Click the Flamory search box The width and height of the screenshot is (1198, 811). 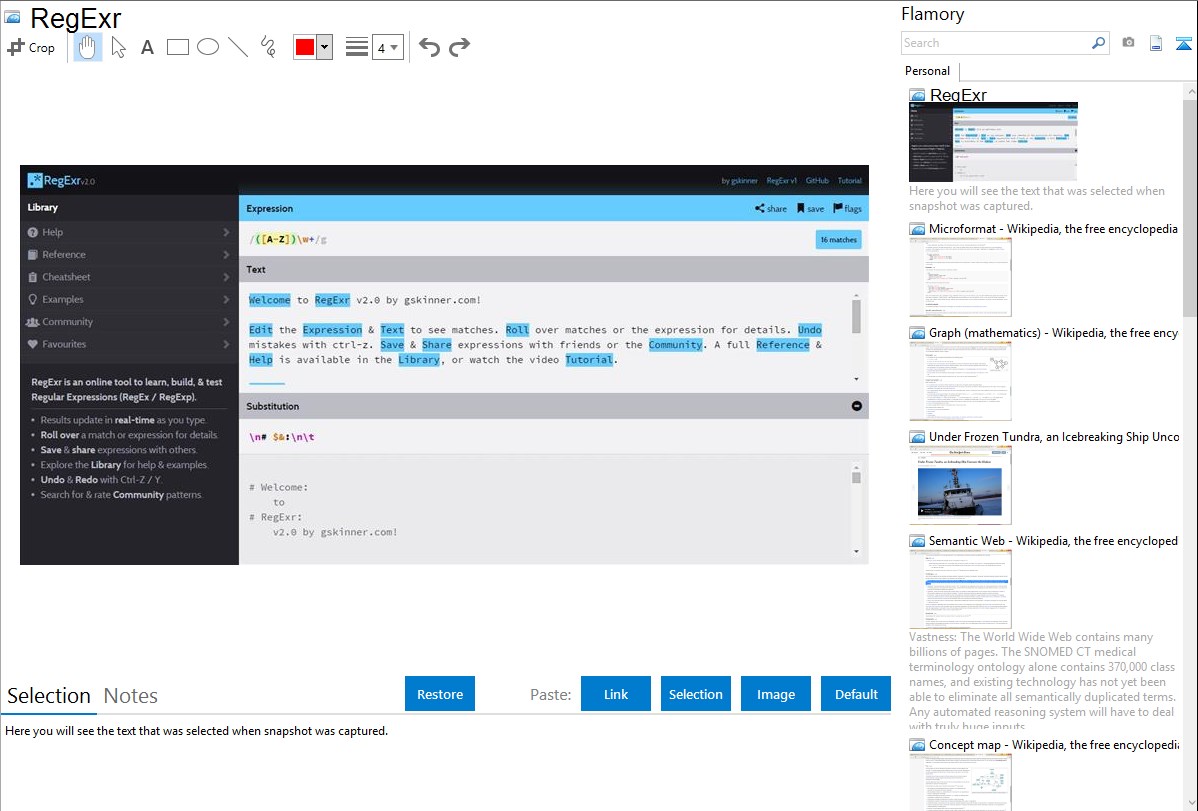[x=996, y=43]
